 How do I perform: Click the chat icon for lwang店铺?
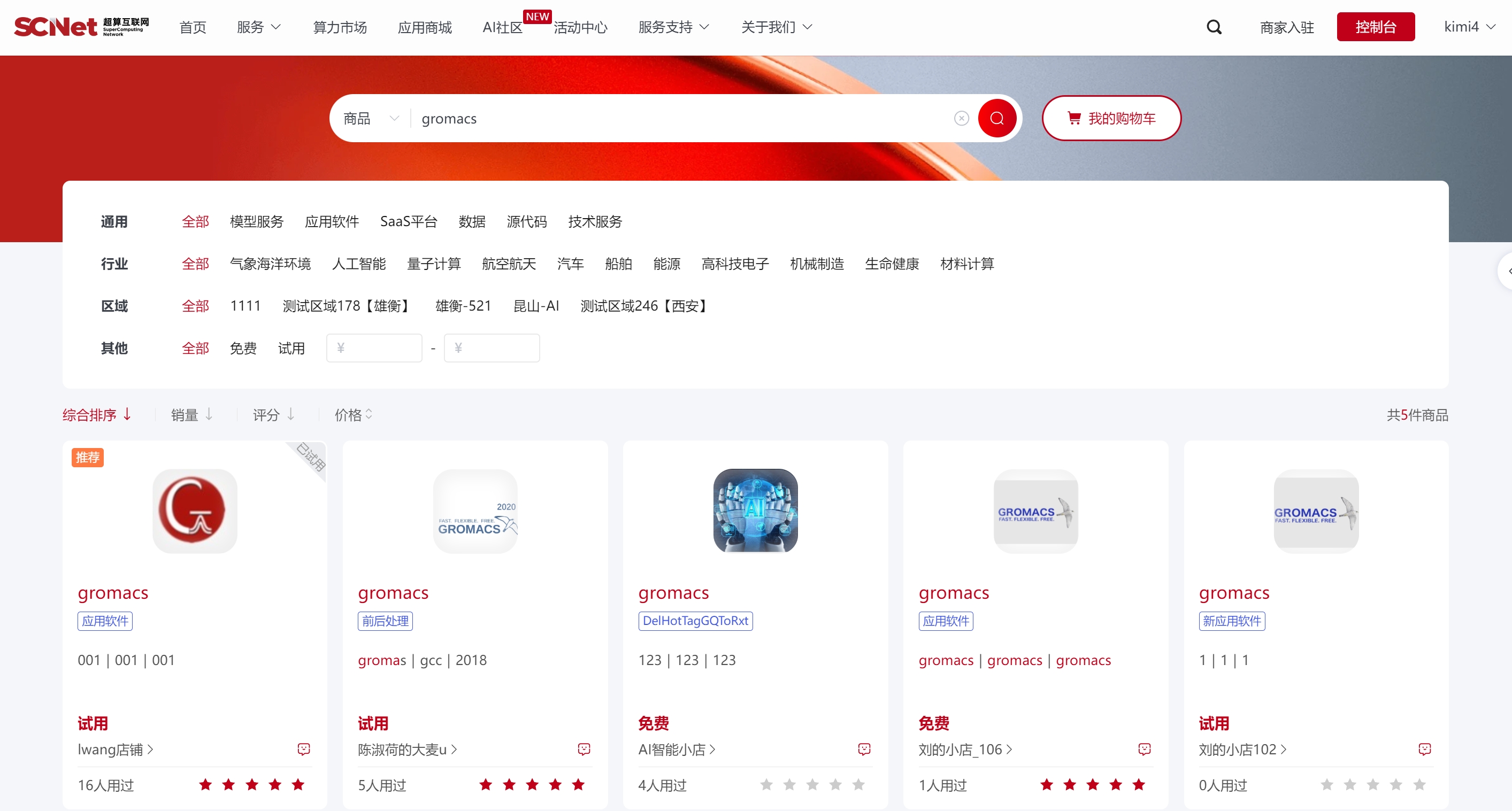303,749
